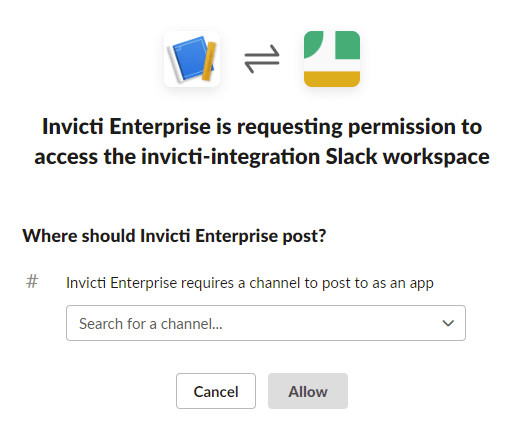Click the yellow bar of the workspace logo

(332, 79)
